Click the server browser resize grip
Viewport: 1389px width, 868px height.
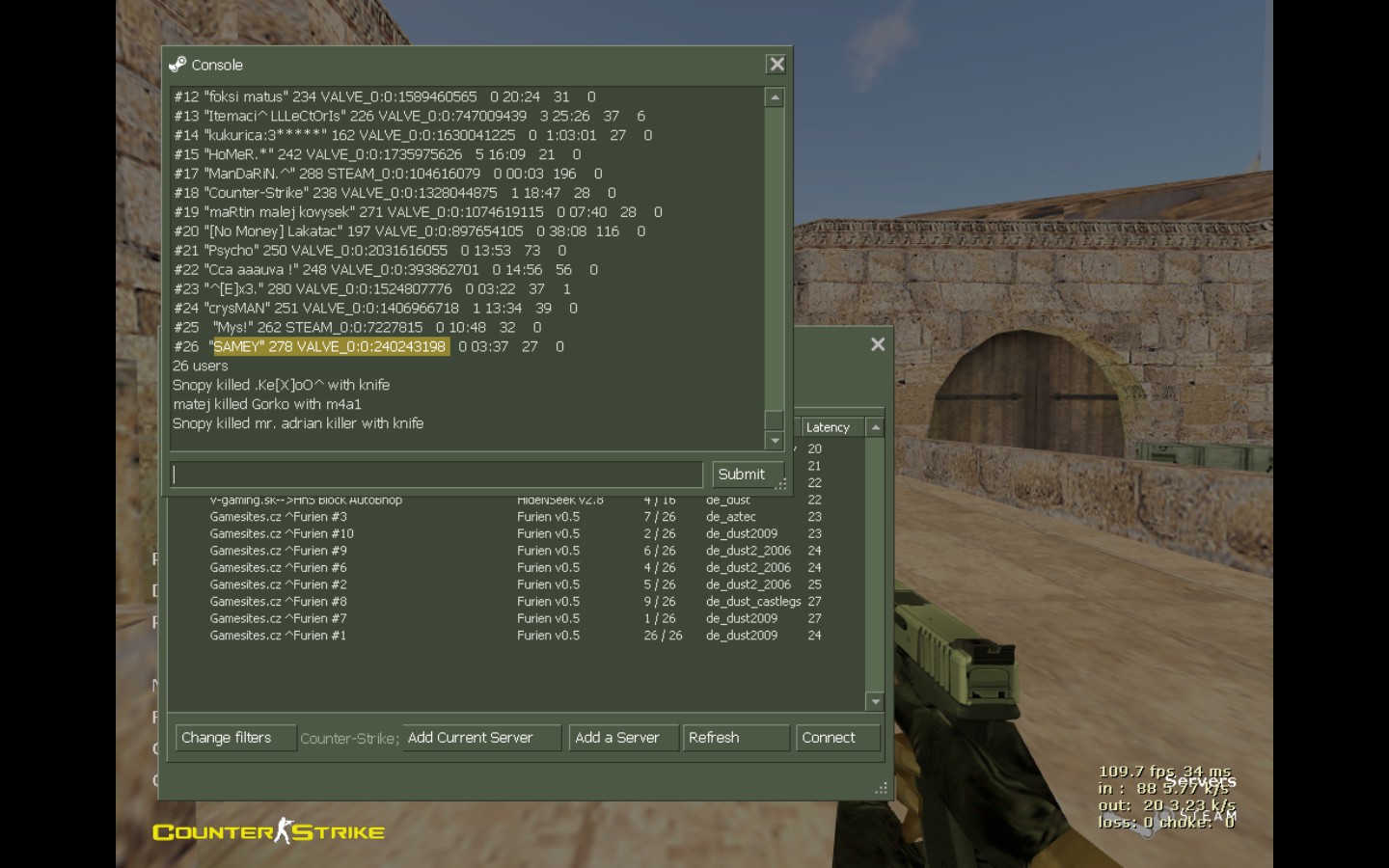(881, 788)
